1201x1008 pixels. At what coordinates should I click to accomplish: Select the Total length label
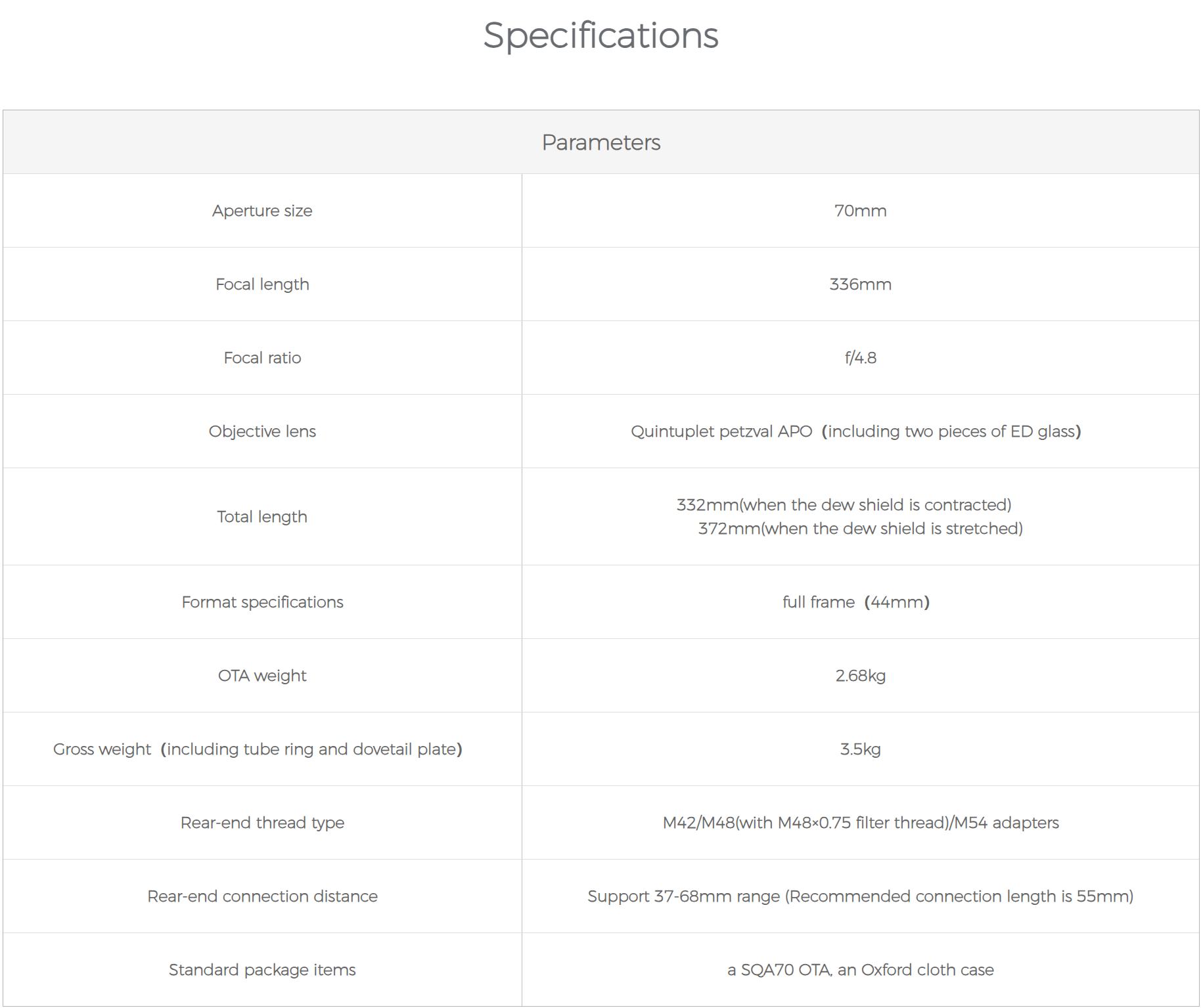[x=262, y=517]
